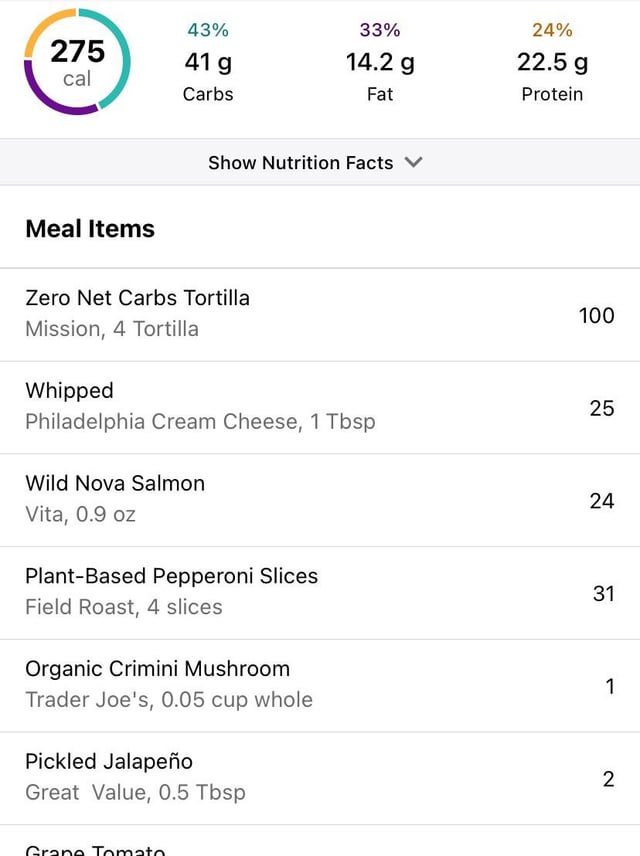Tap the 100 calorie value for tortilla
The width and height of the screenshot is (640, 856).
pos(596,315)
